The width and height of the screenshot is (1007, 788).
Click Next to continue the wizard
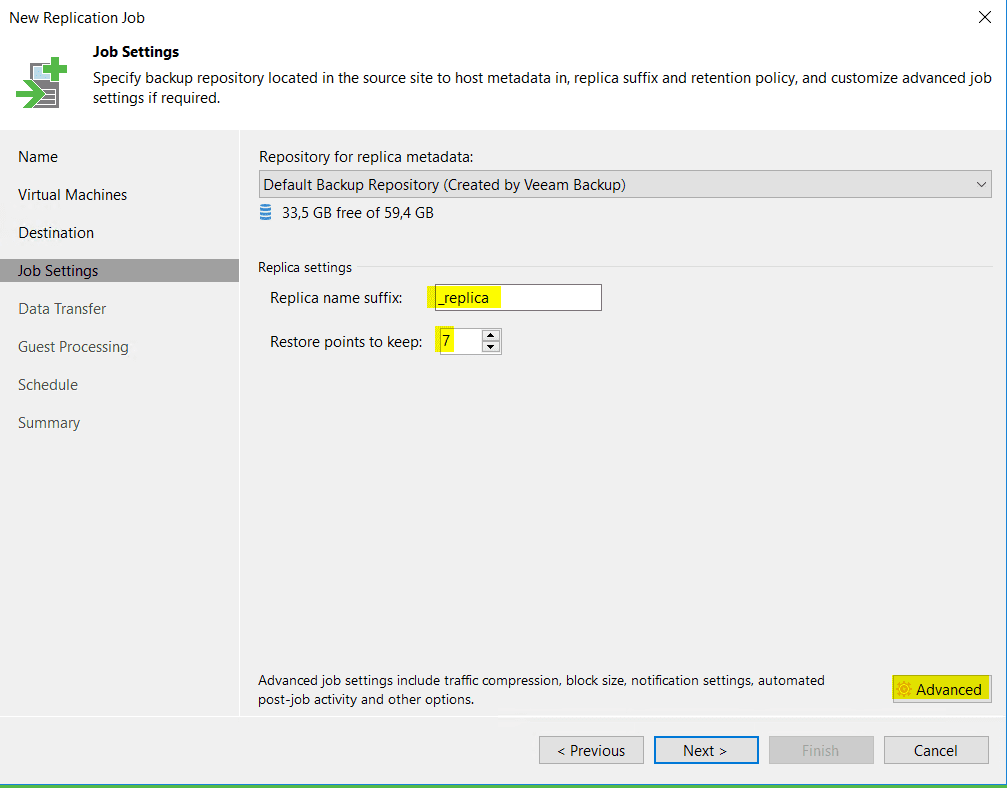(706, 750)
